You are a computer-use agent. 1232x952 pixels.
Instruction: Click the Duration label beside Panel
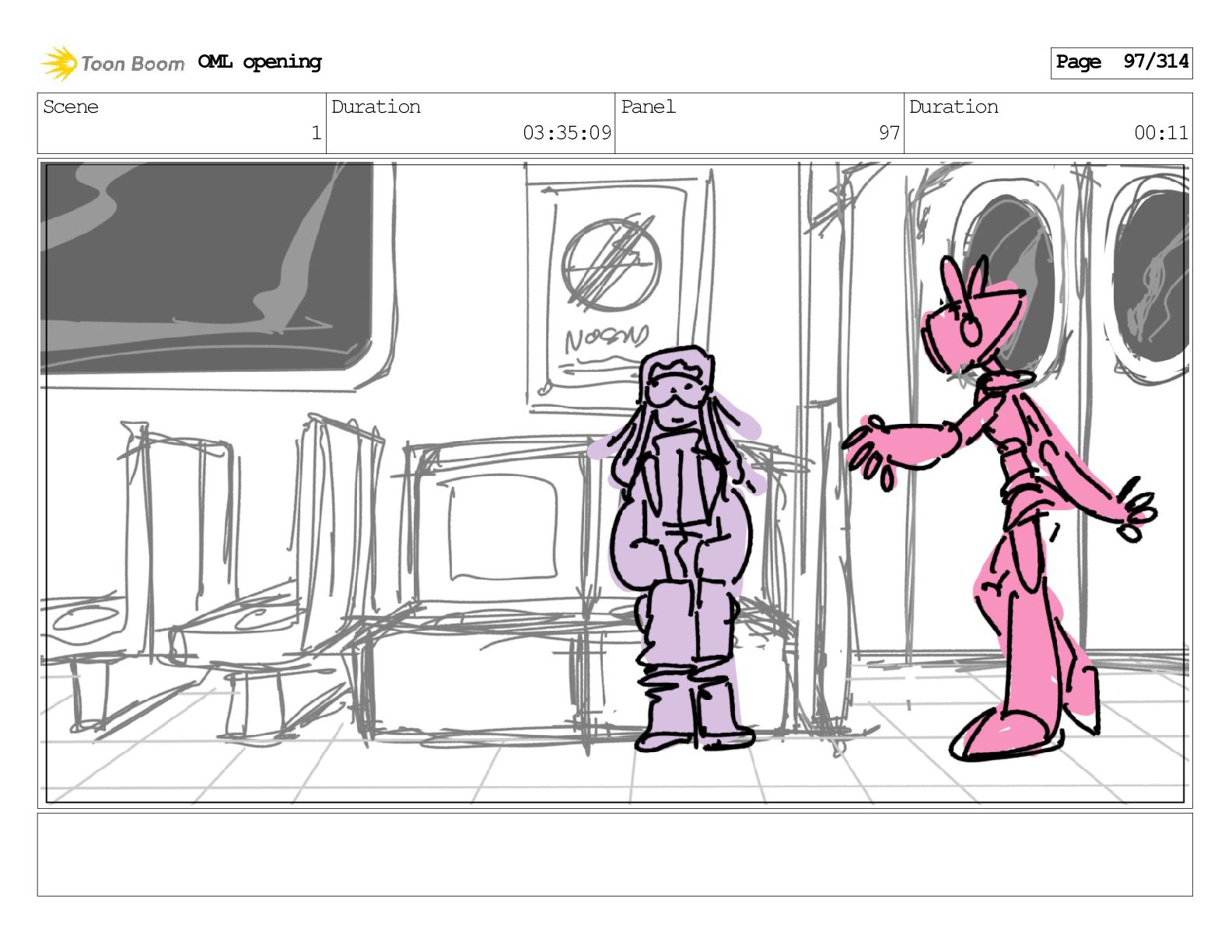(x=954, y=107)
